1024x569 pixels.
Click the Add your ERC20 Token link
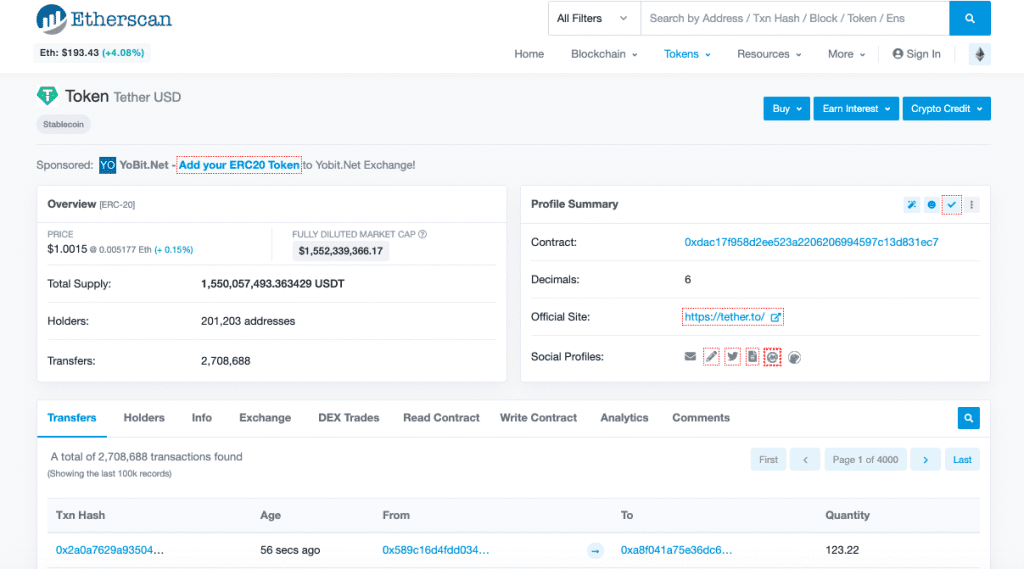[239, 165]
